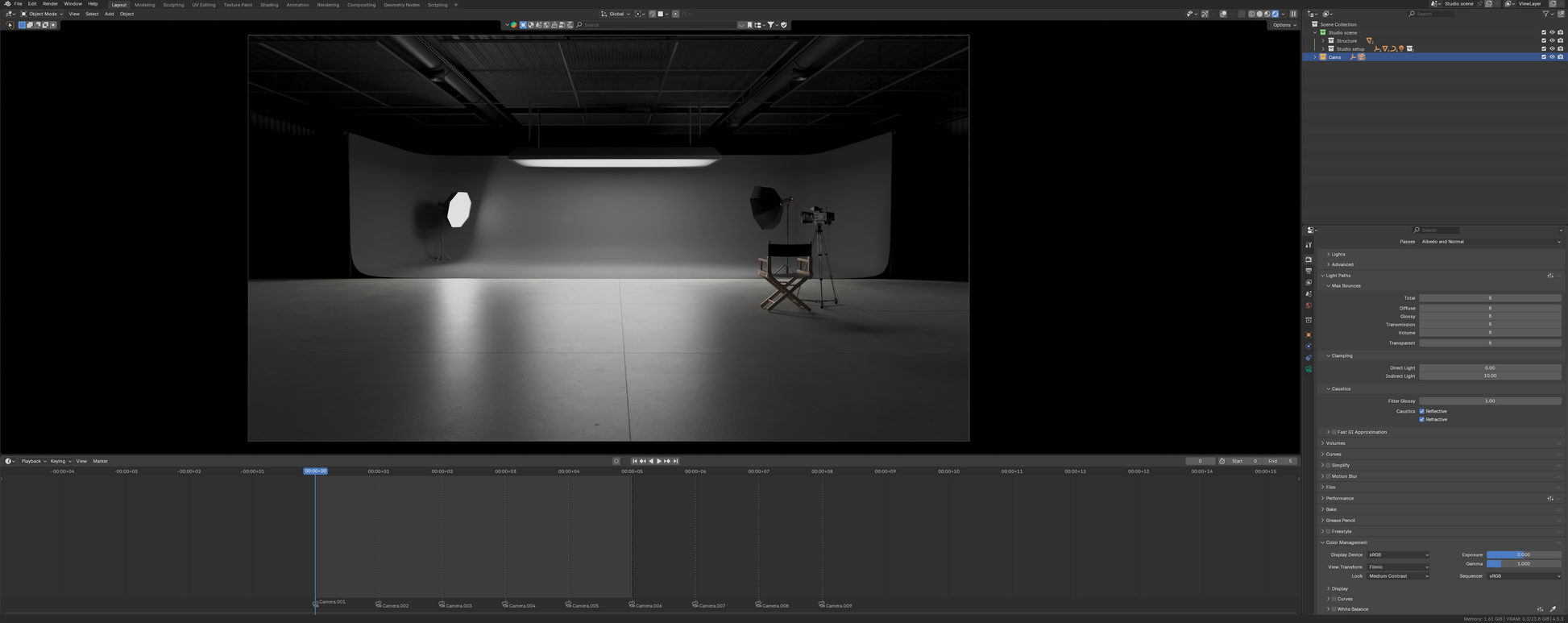Viewport: 1568px width, 623px height.
Task: Adjust the Exposure slider
Action: [1523, 554]
